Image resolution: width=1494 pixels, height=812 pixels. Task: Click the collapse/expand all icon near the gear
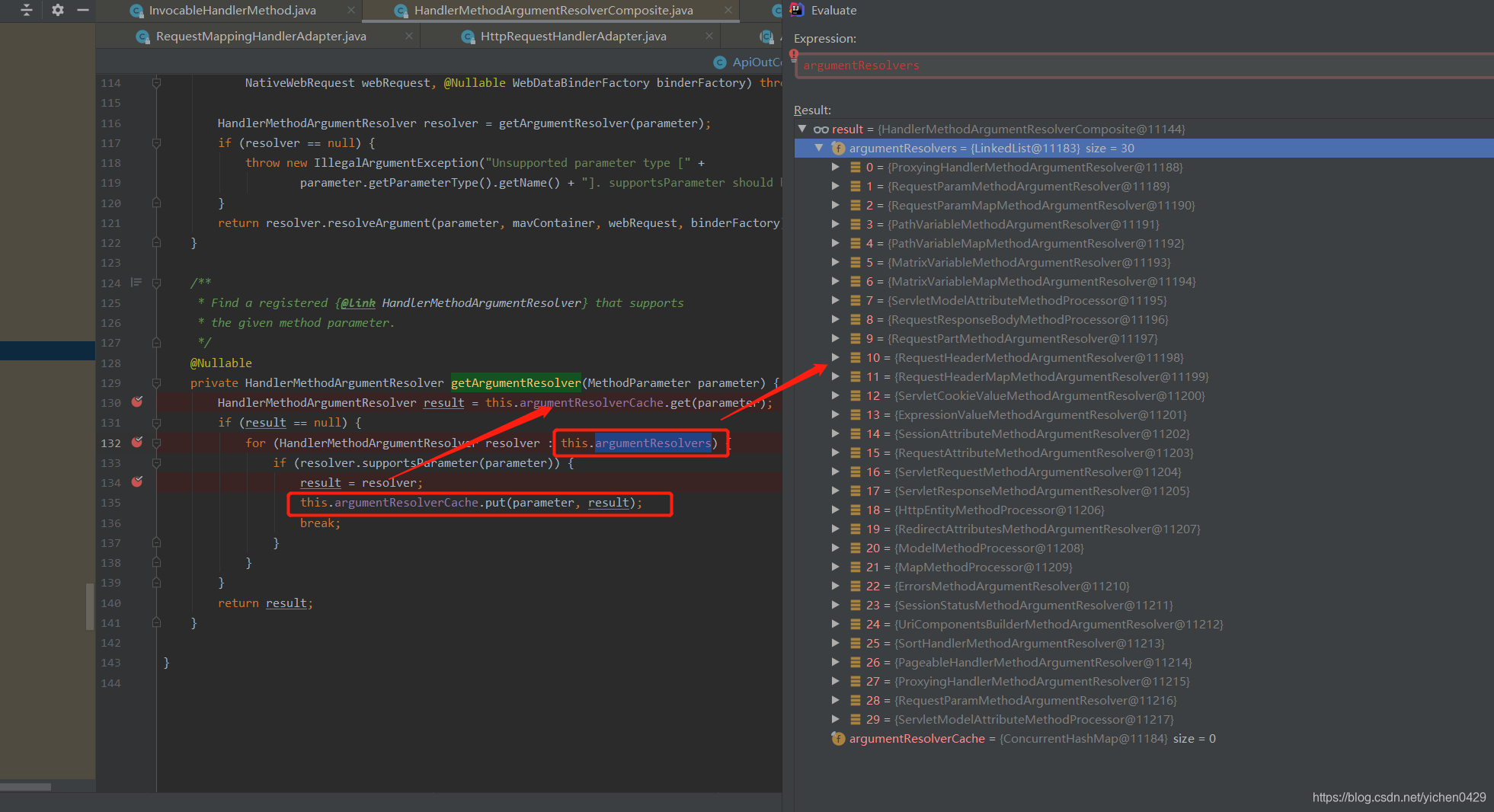pos(27,10)
